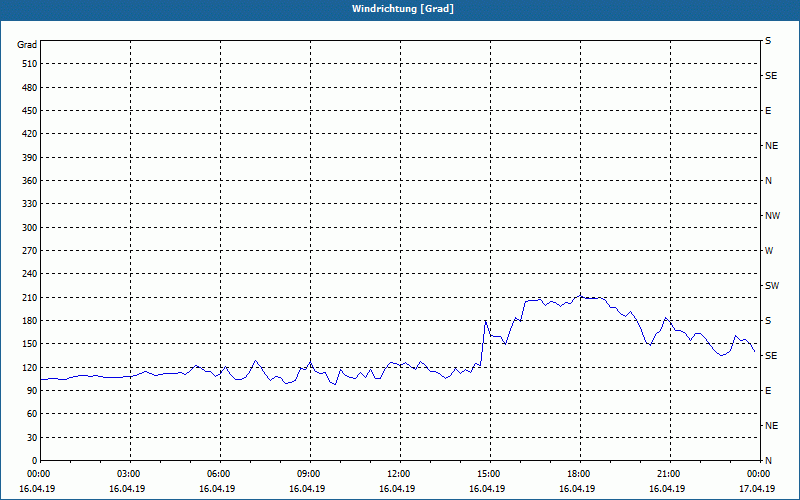Image resolution: width=800 pixels, height=500 pixels.
Task: Pick the 21:00 time label
Action: click(x=670, y=474)
